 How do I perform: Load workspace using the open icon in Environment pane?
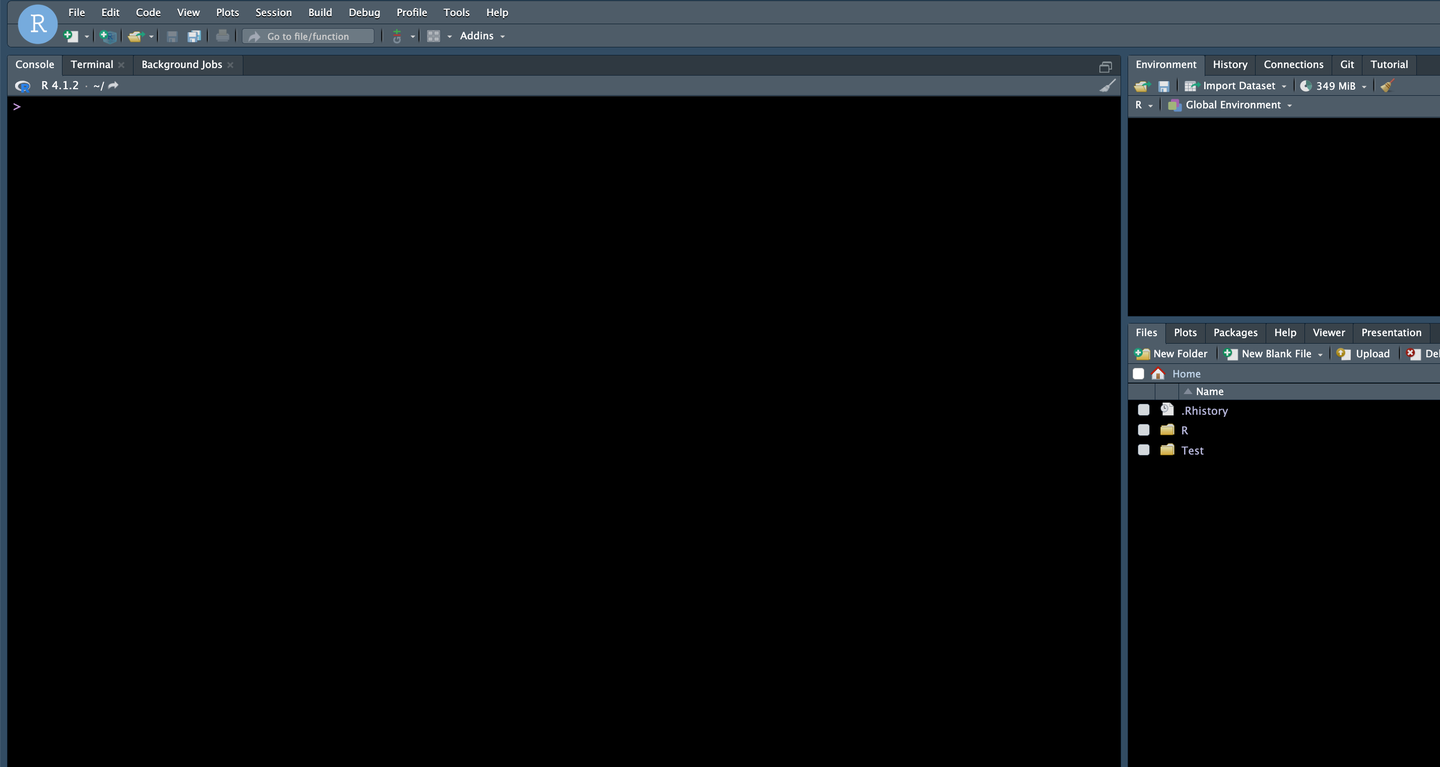tap(1140, 85)
